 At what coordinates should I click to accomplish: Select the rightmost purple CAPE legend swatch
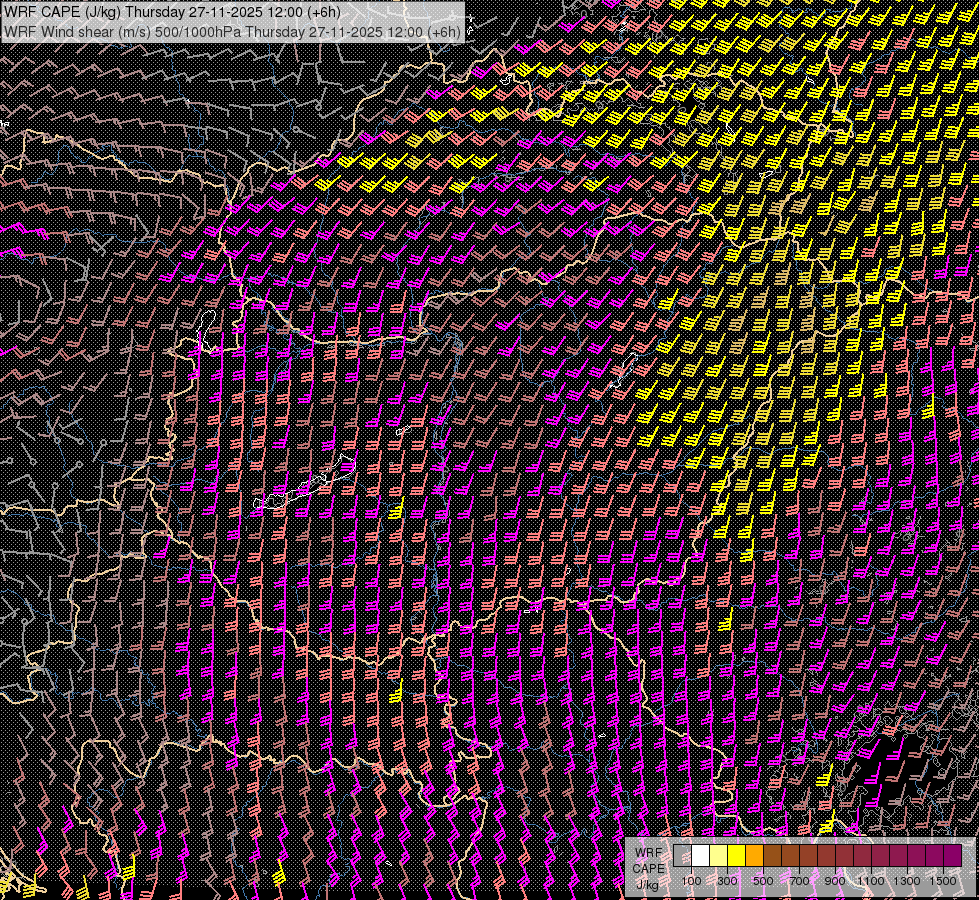pos(952,856)
